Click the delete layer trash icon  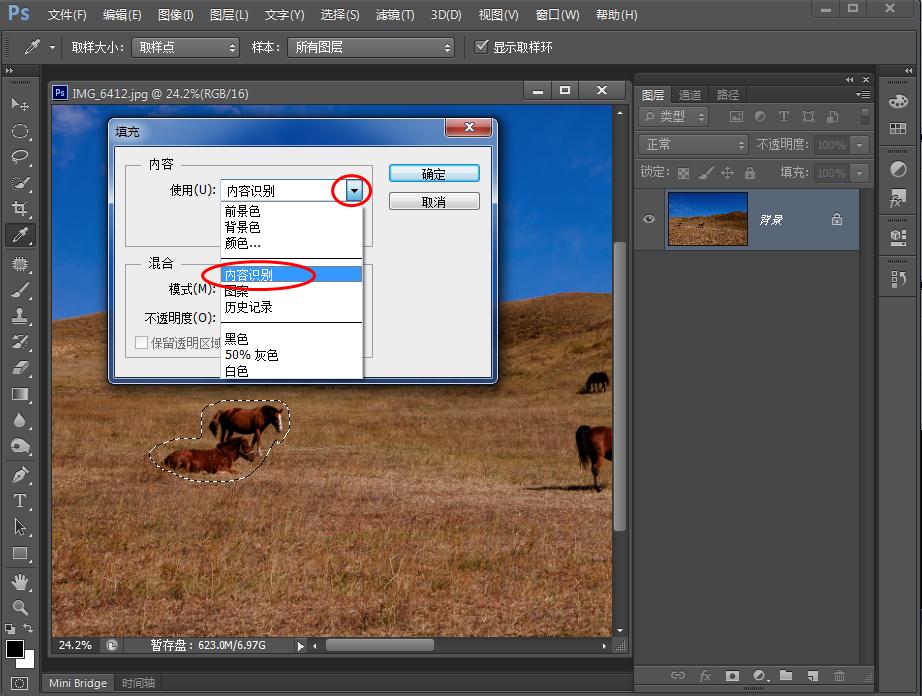839,676
